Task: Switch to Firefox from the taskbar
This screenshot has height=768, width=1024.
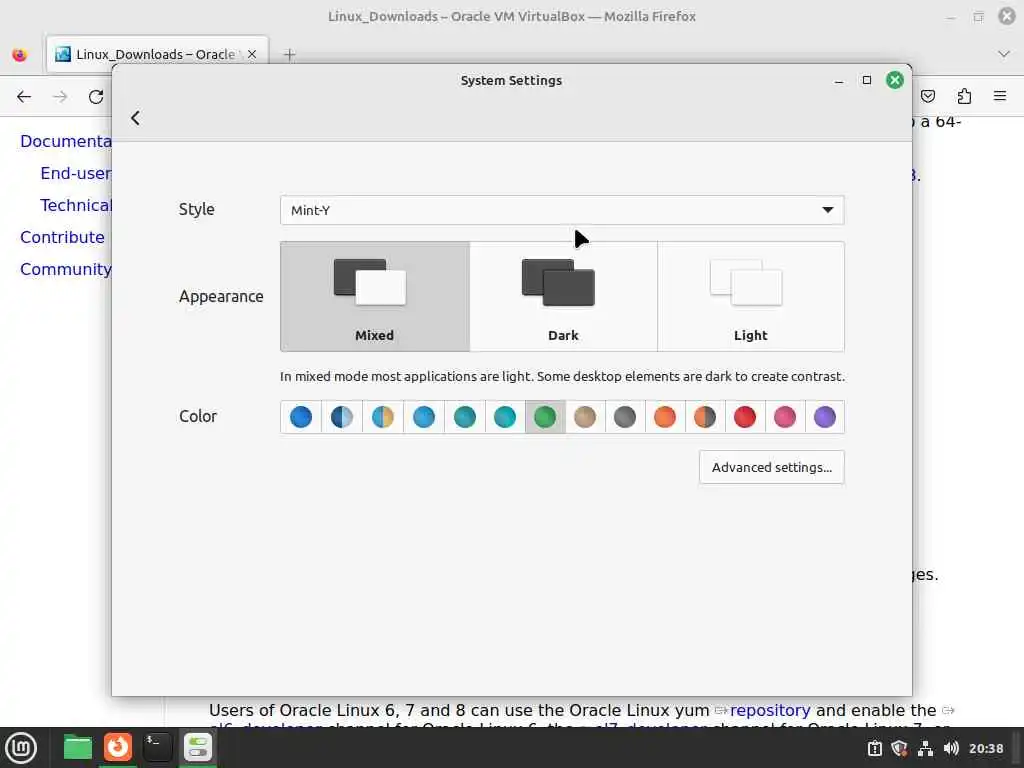Action: pos(118,748)
